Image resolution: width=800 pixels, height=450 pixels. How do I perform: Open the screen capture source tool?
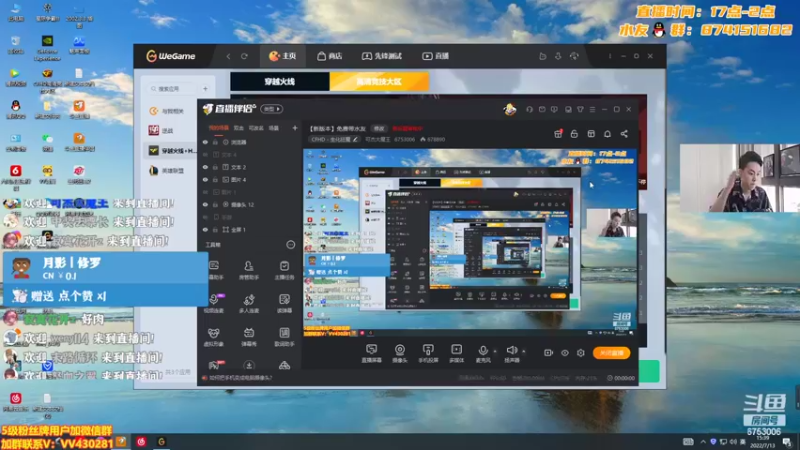click(x=371, y=353)
